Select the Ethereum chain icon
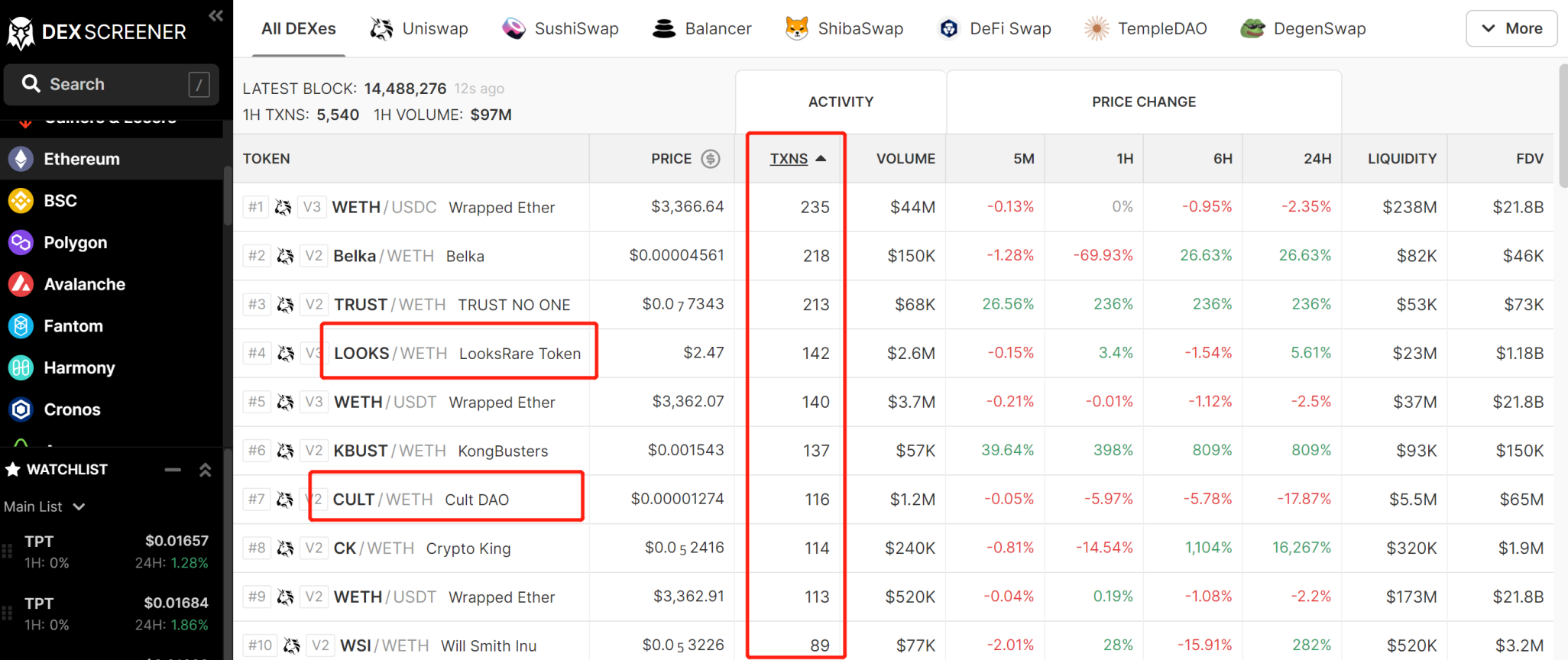 21,159
